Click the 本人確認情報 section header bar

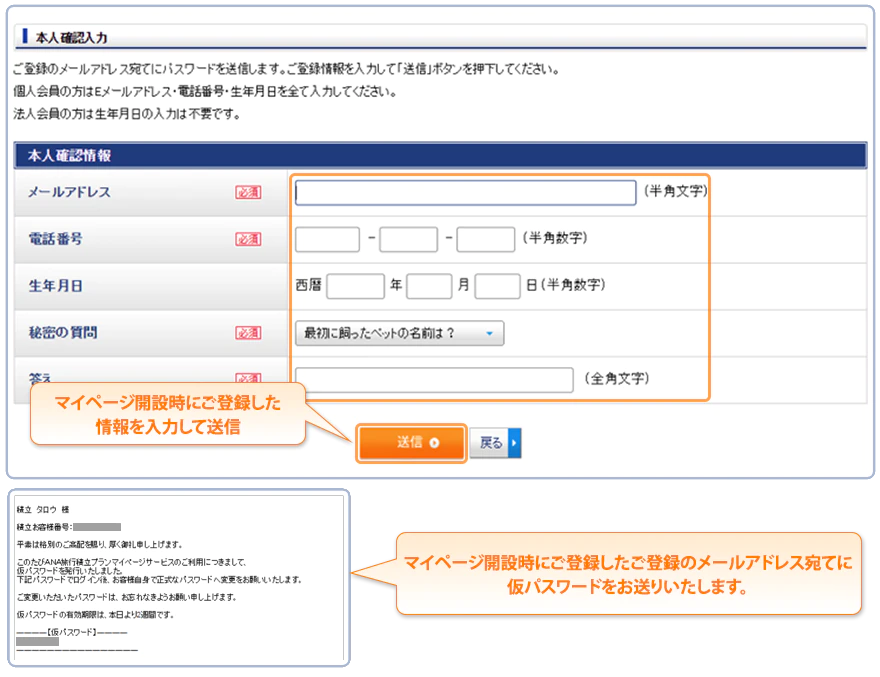pos(440,156)
